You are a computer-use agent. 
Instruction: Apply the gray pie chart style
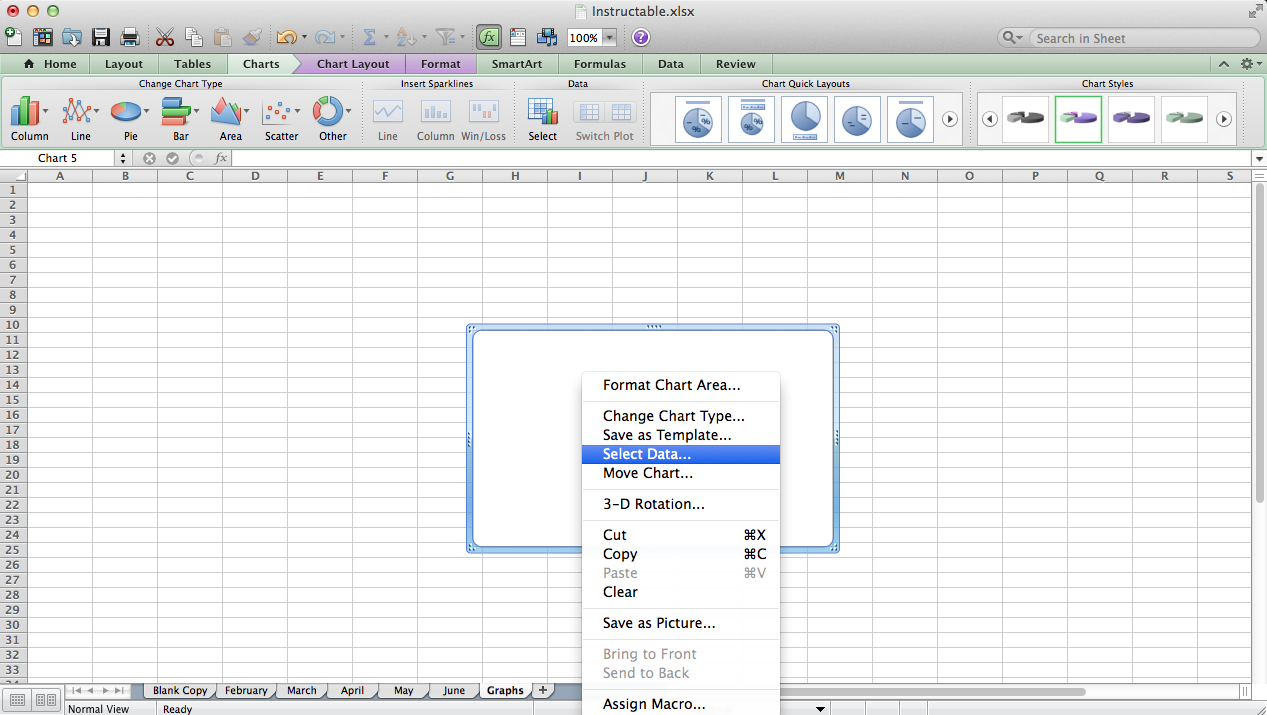click(1025, 119)
